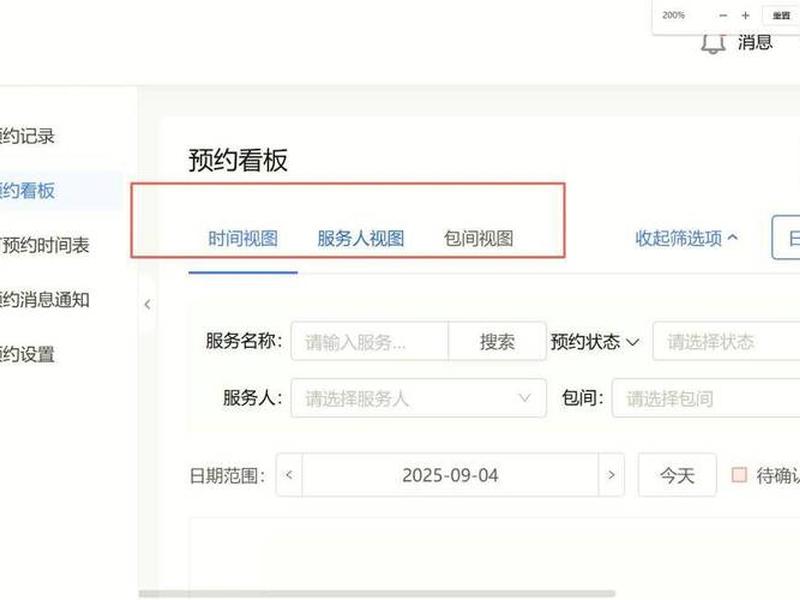Collapse the sidebar using the left chevron
800x600 pixels.
tap(147, 305)
